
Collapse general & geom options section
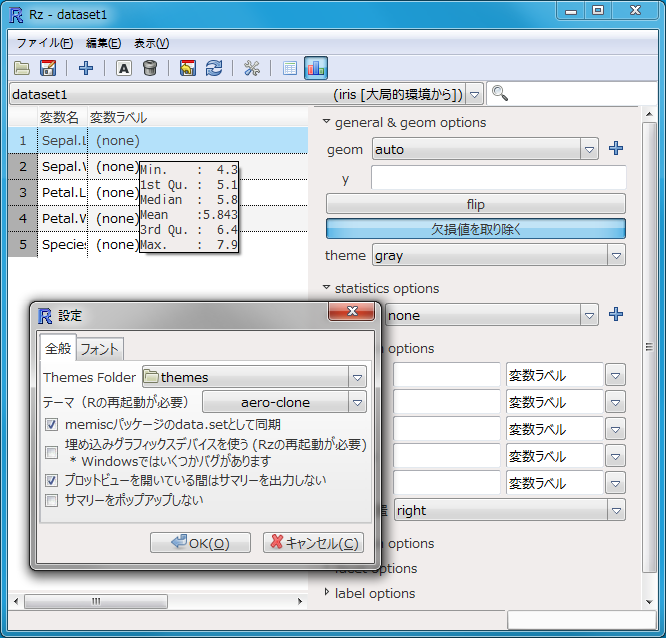tap(326, 122)
